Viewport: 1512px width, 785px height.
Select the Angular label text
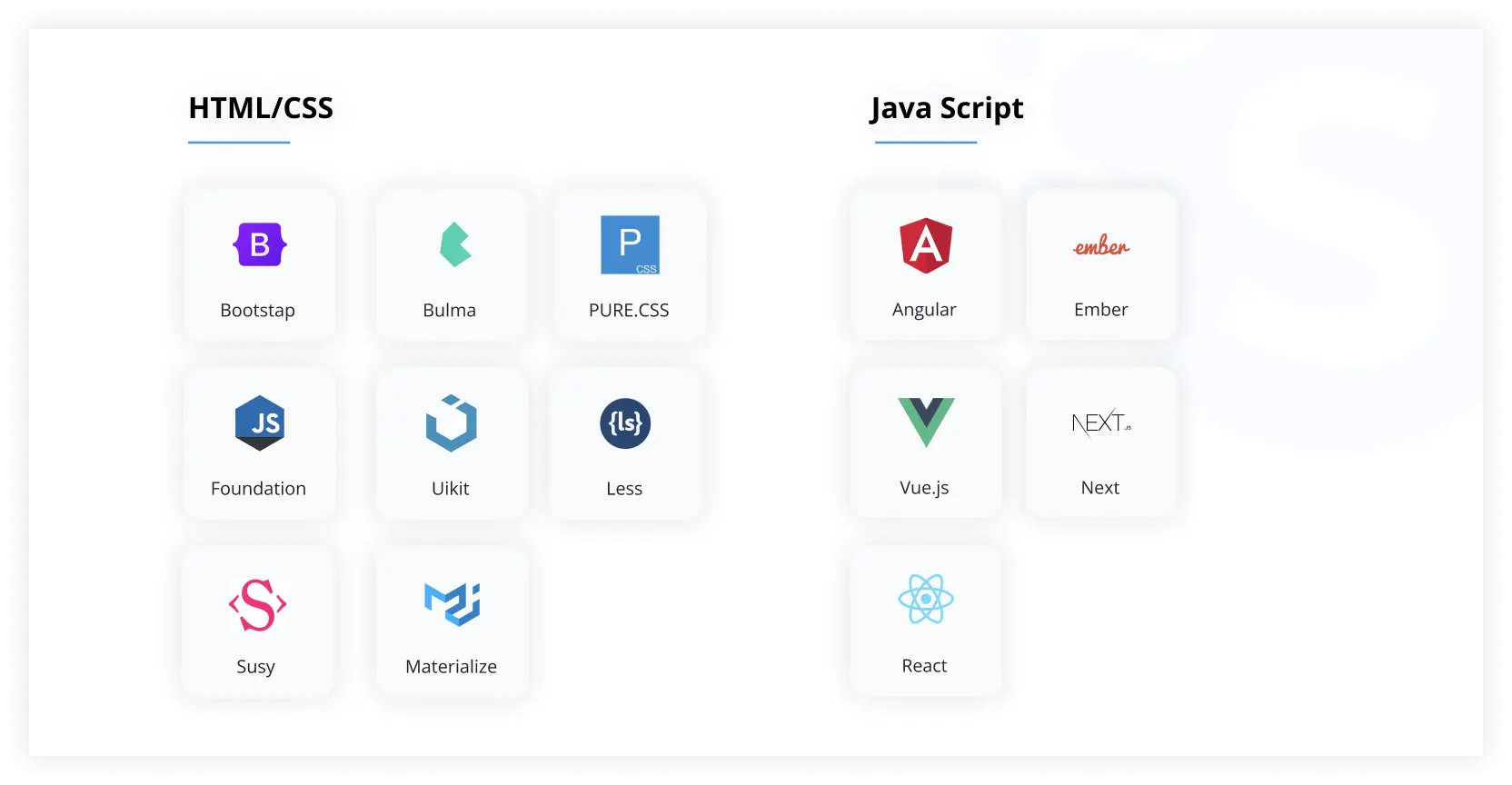[924, 310]
